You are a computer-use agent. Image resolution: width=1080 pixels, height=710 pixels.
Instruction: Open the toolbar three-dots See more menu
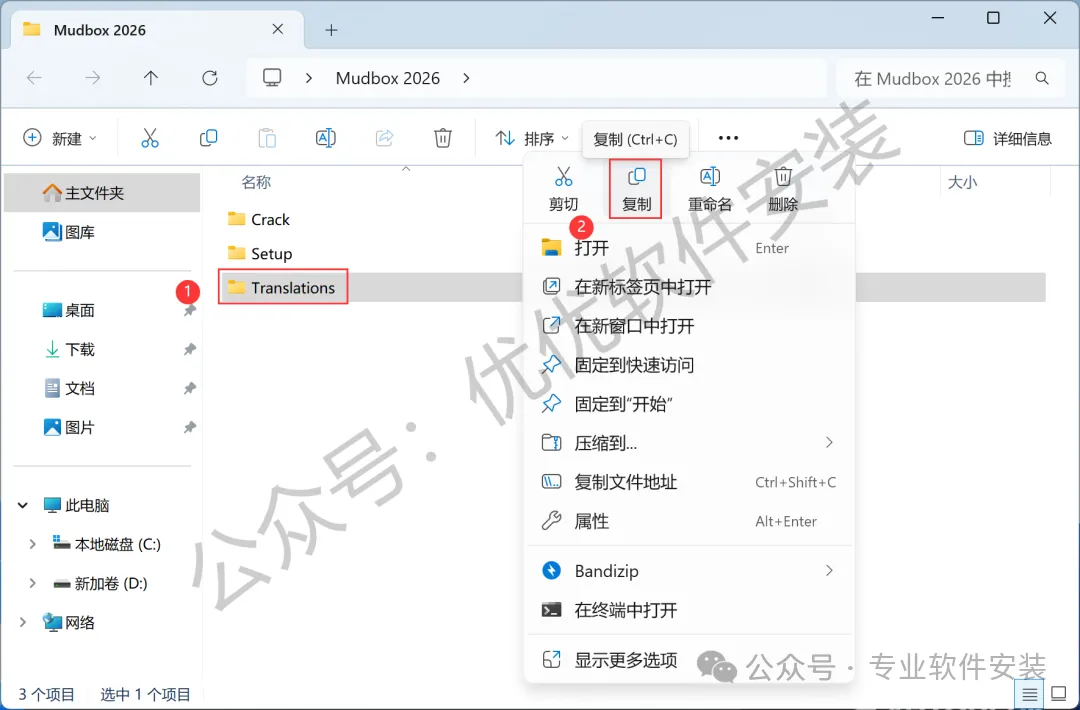728,138
